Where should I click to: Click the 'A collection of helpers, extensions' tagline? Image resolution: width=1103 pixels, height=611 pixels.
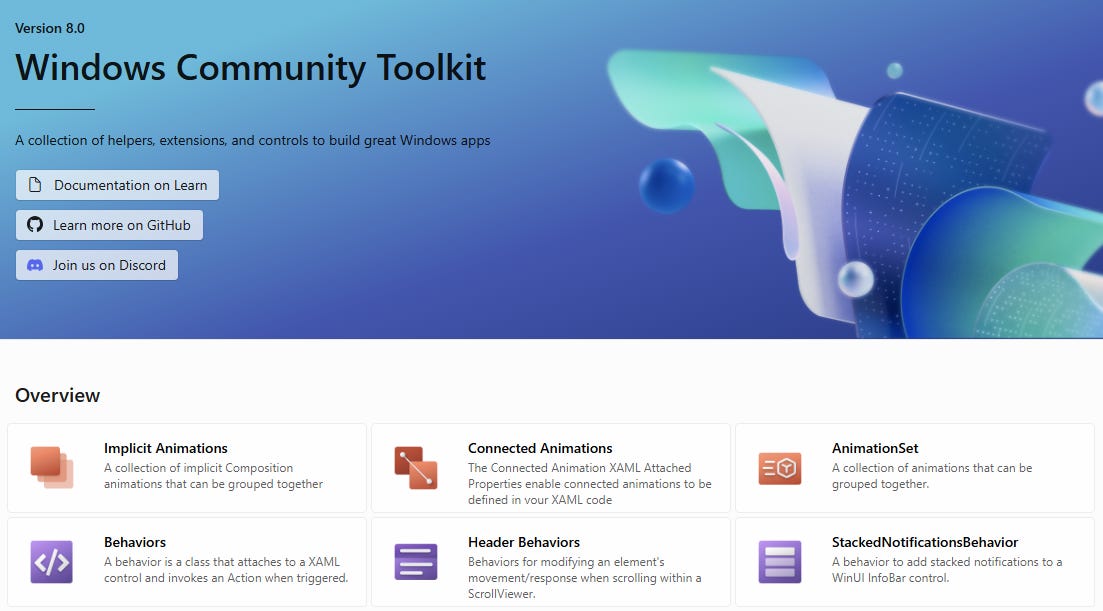(x=253, y=140)
